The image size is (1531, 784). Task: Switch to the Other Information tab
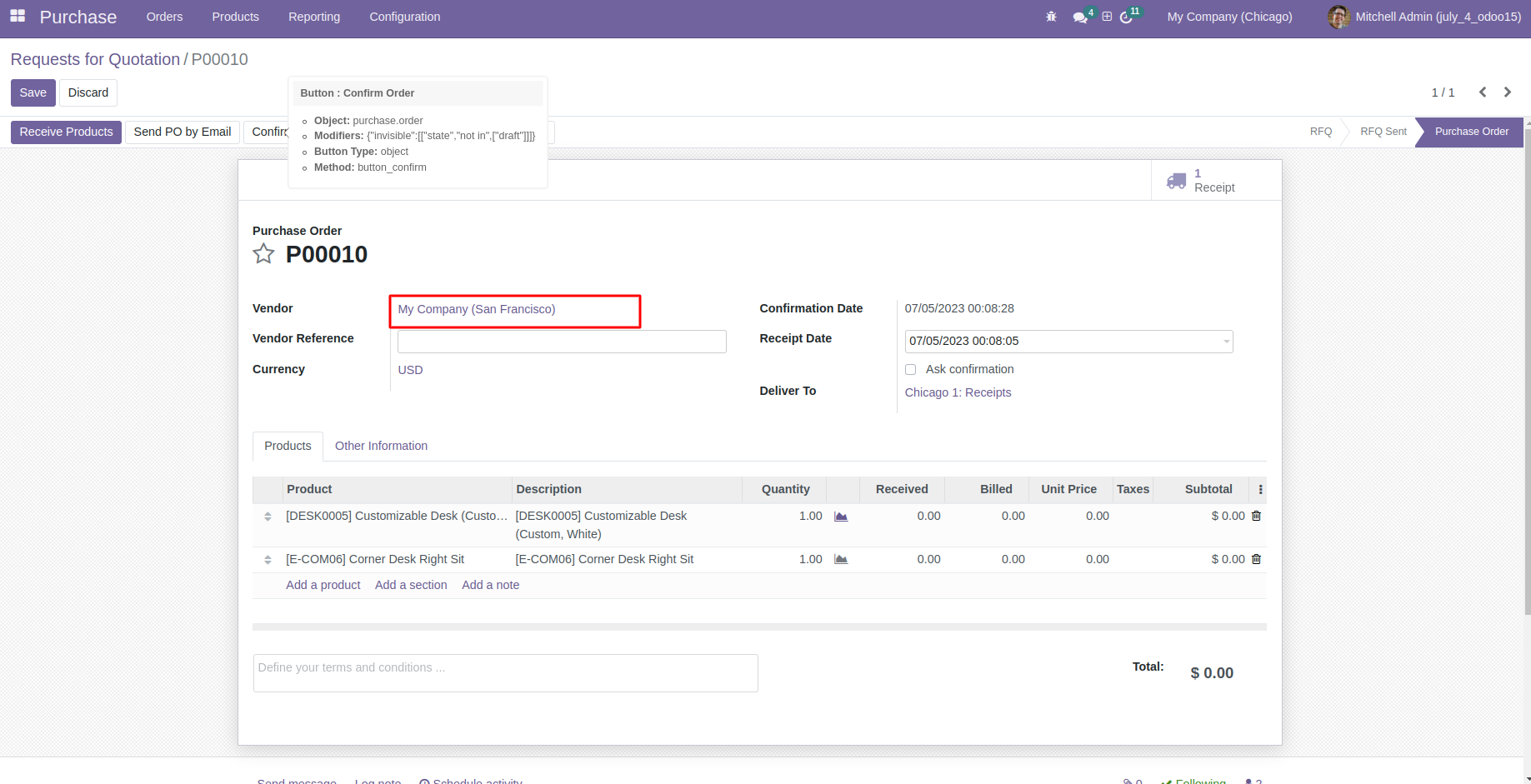coord(381,446)
